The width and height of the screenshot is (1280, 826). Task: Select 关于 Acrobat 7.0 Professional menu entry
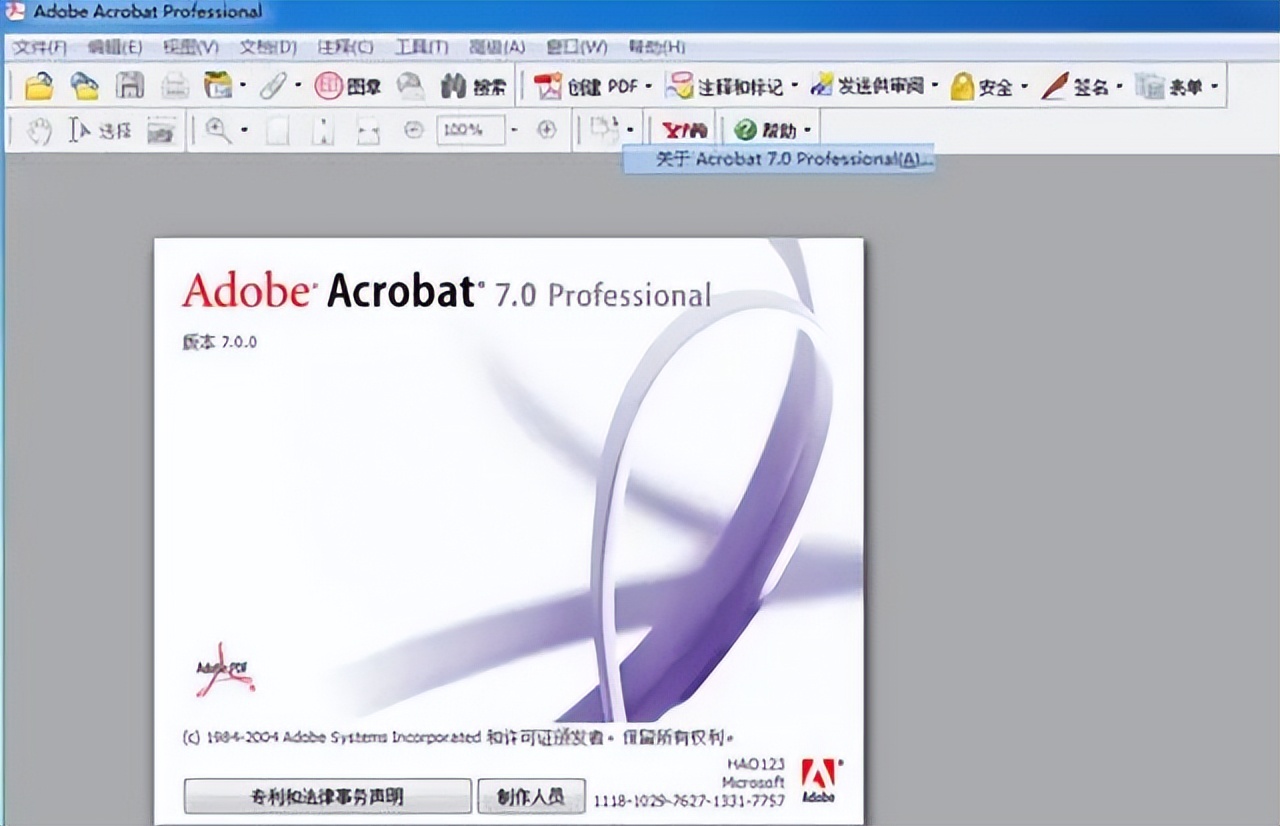click(779, 159)
